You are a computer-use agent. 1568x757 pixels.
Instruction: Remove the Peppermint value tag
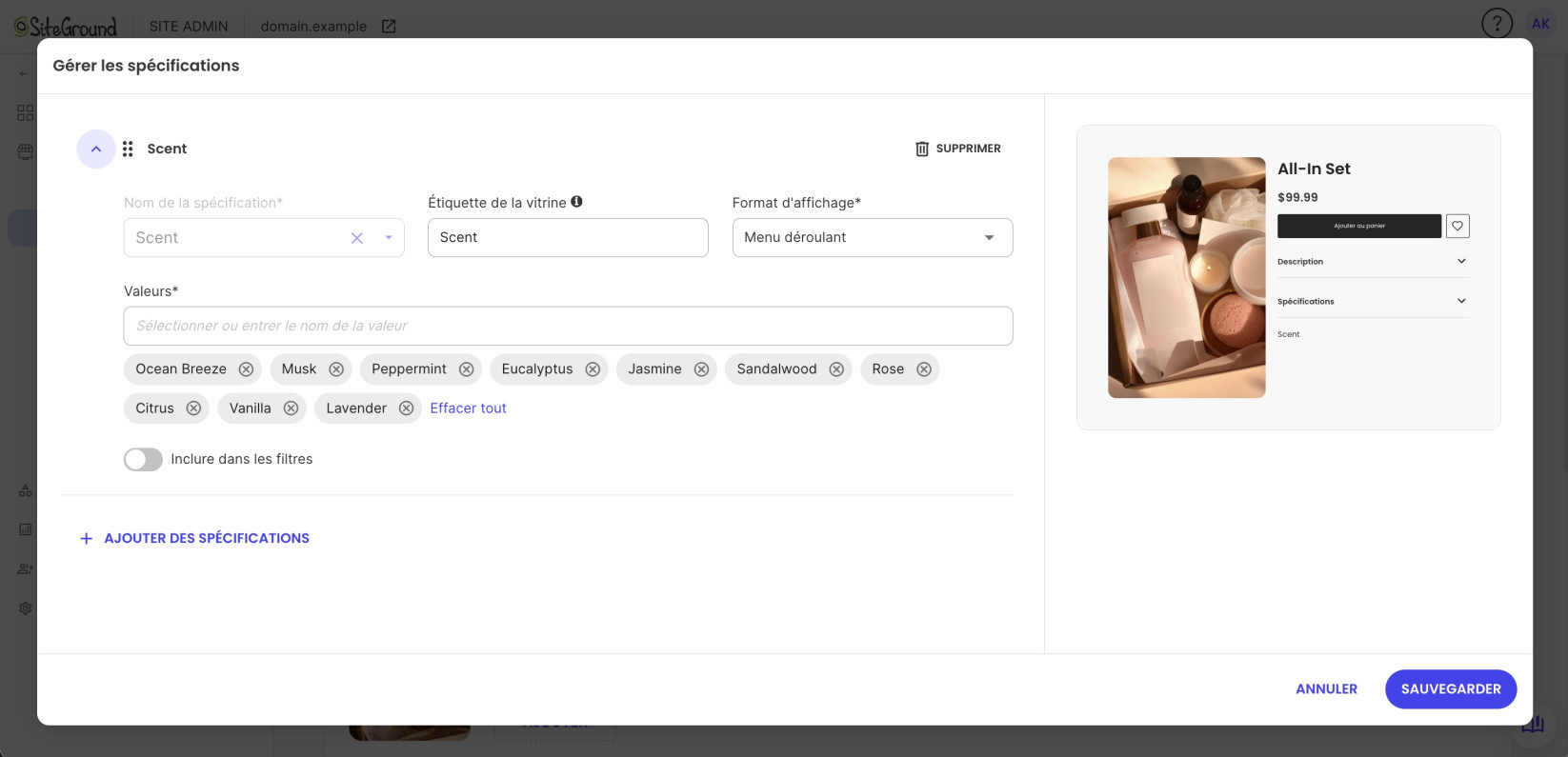point(466,369)
